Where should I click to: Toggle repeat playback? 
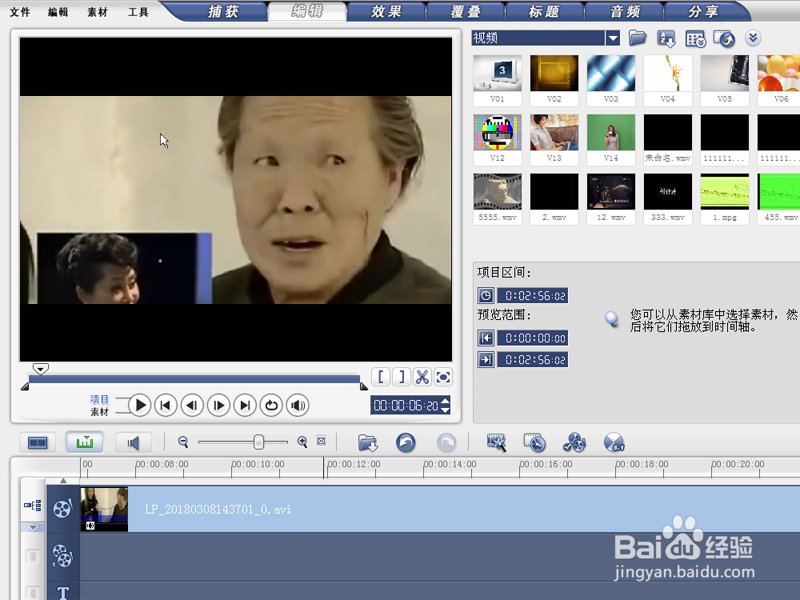[271, 406]
